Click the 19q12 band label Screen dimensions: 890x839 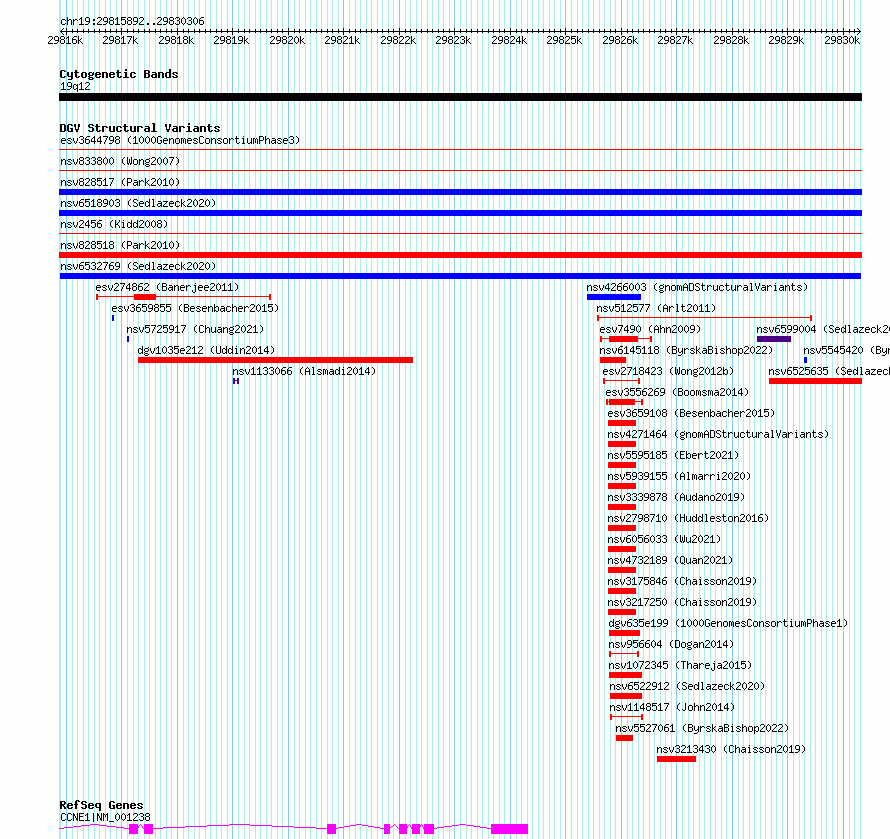click(x=75, y=86)
